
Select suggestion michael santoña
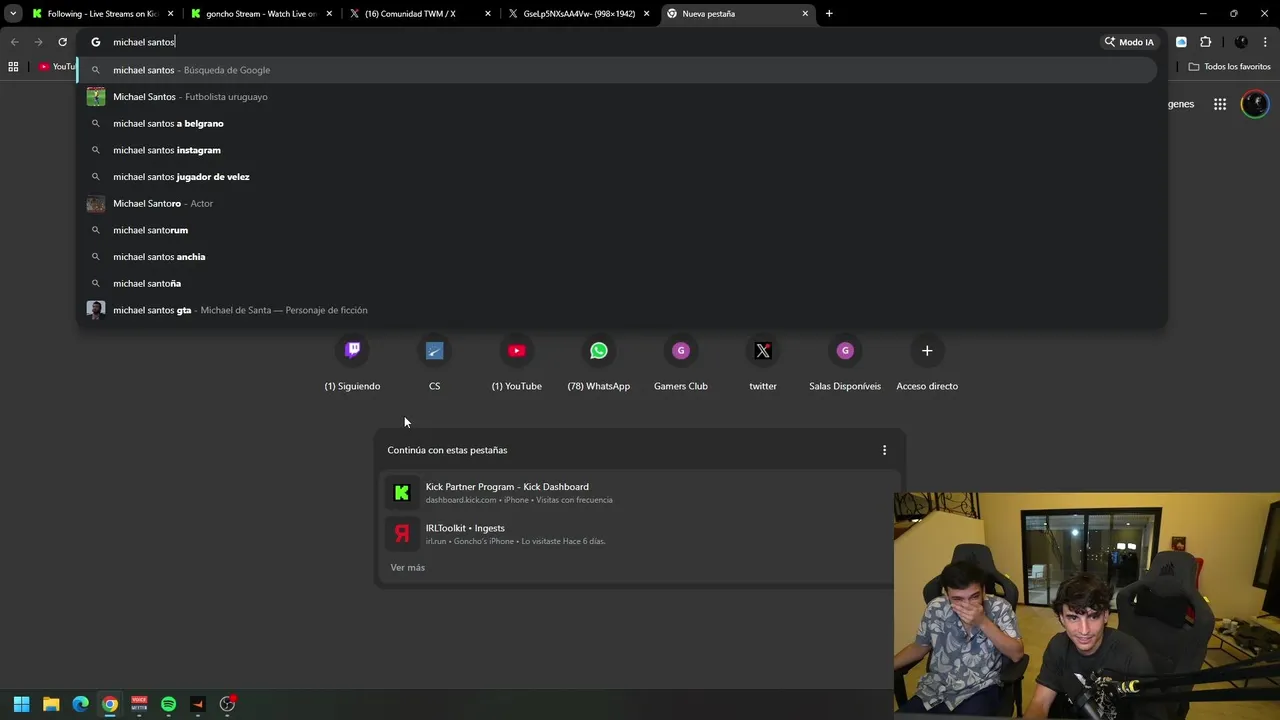[618, 284]
